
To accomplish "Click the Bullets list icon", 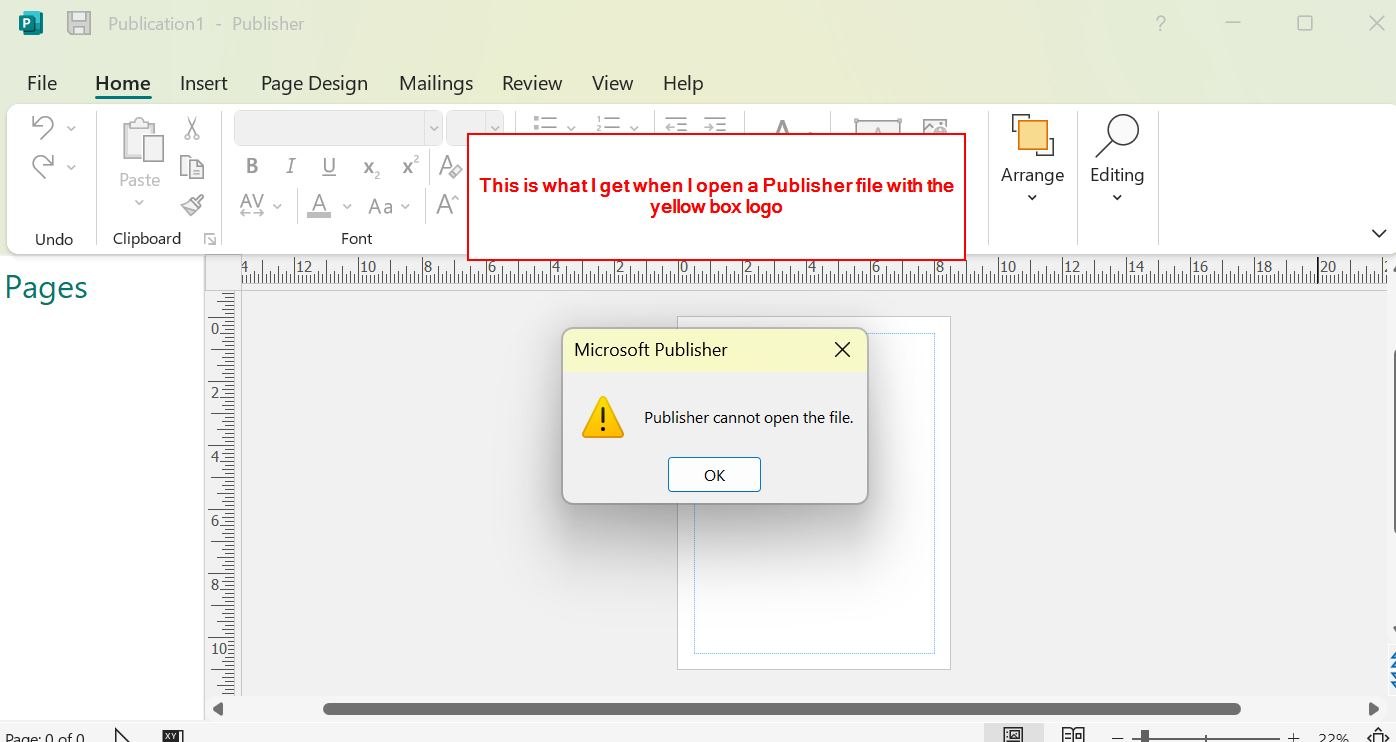I will tap(545, 124).
